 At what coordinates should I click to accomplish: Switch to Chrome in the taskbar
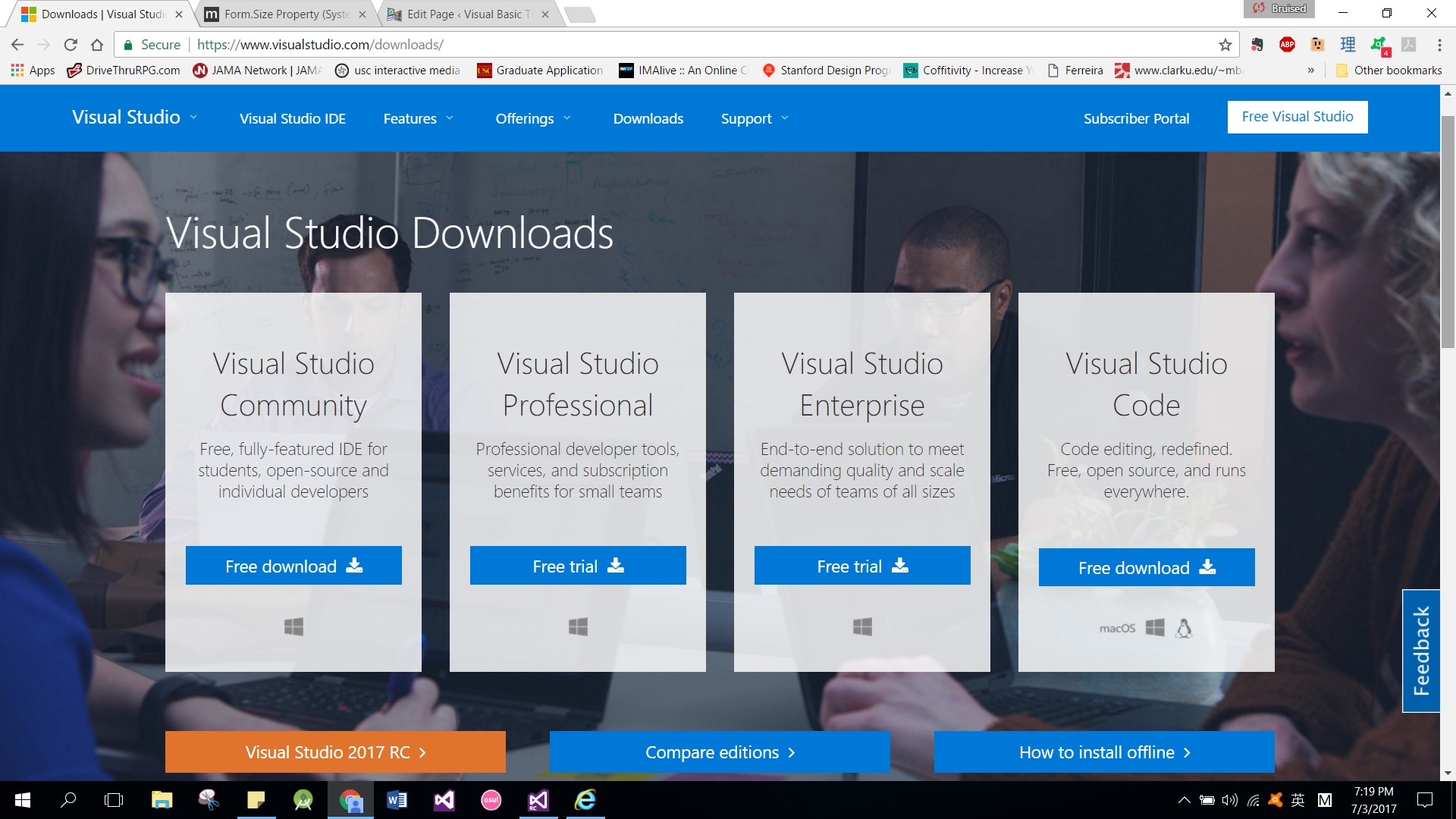click(x=350, y=800)
